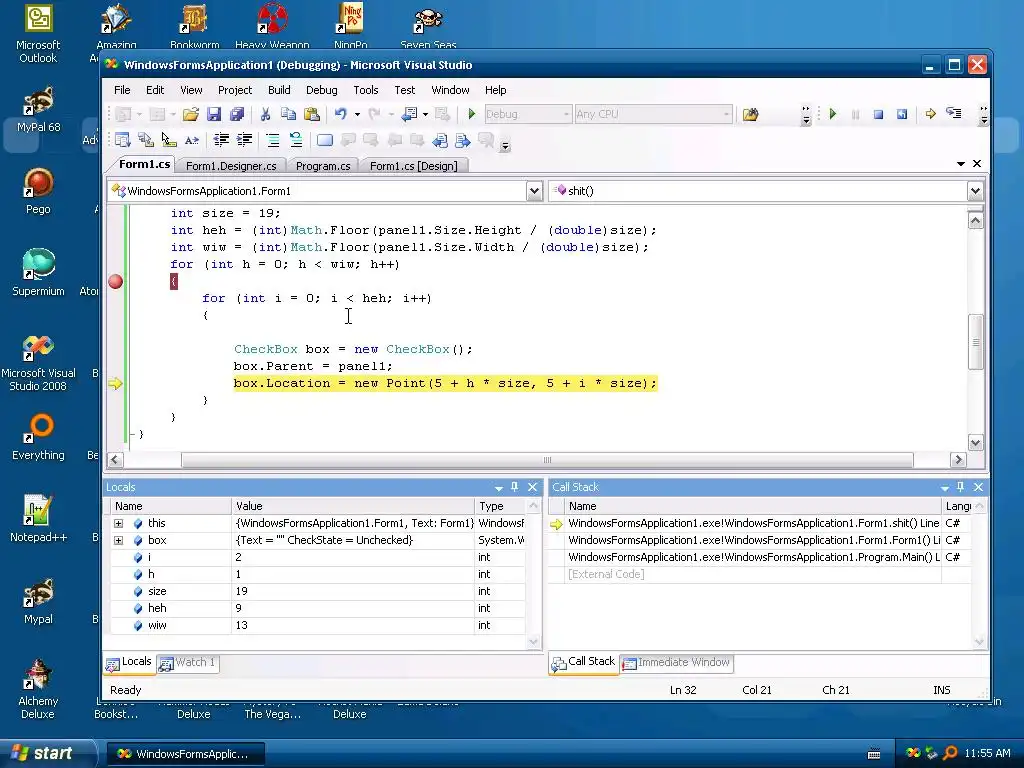Image resolution: width=1024 pixels, height=768 pixels.
Task: Undo the last edit with the Undo arrow
Action: pyautogui.click(x=340, y=114)
